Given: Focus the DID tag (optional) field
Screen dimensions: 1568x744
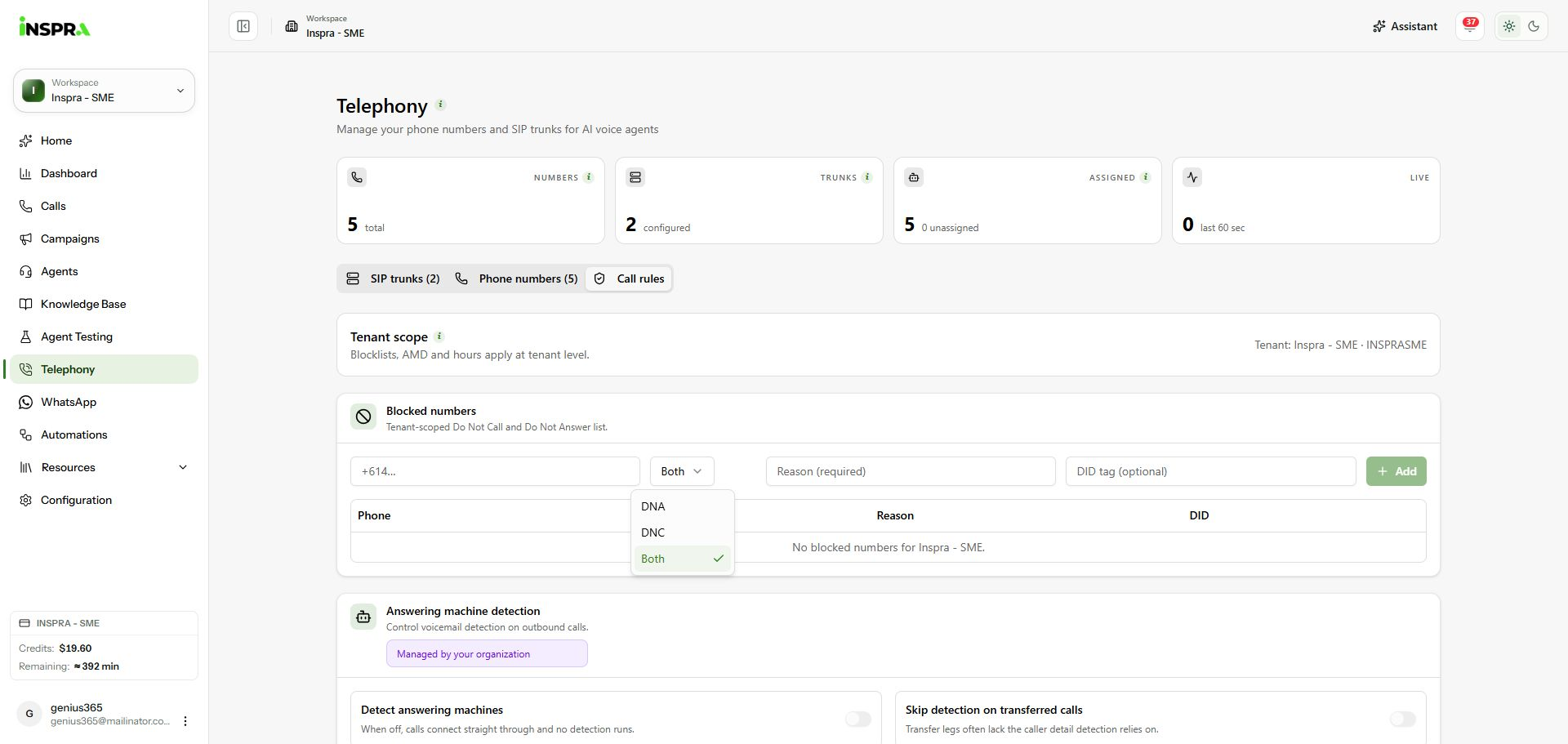Looking at the screenshot, I should (x=1210, y=471).
